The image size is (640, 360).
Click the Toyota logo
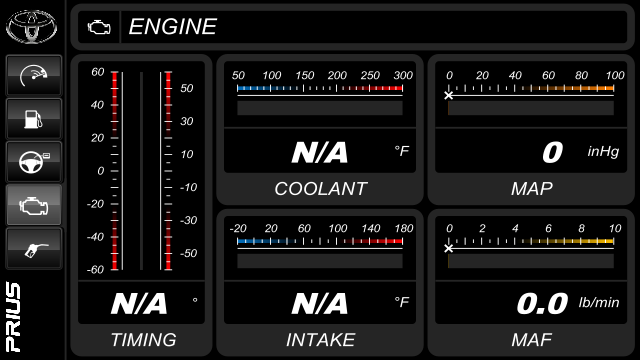click(x=31, y=27)
